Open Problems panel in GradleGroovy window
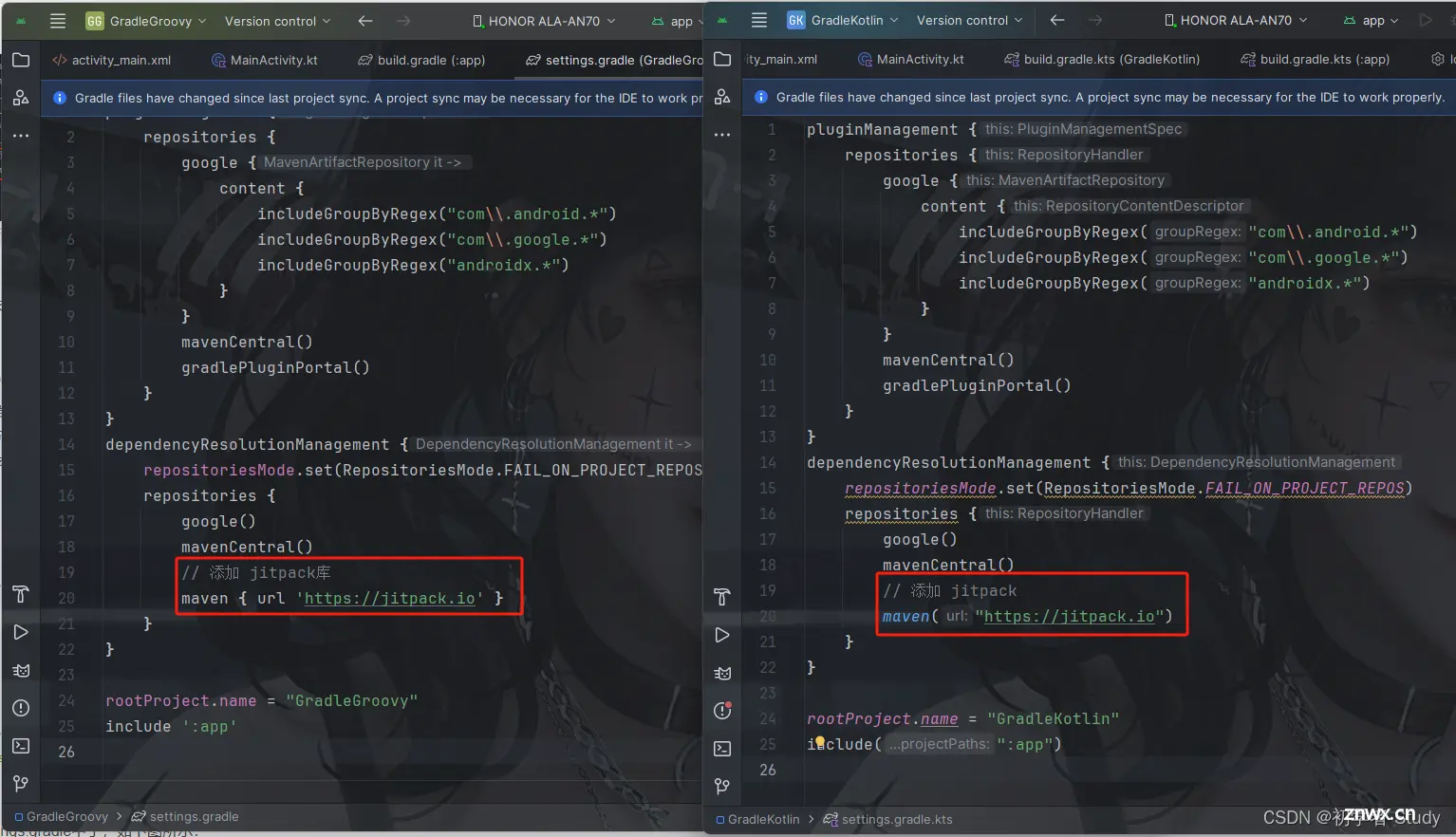The width and height of the screenshot is (1456, 837). (21, 708)
